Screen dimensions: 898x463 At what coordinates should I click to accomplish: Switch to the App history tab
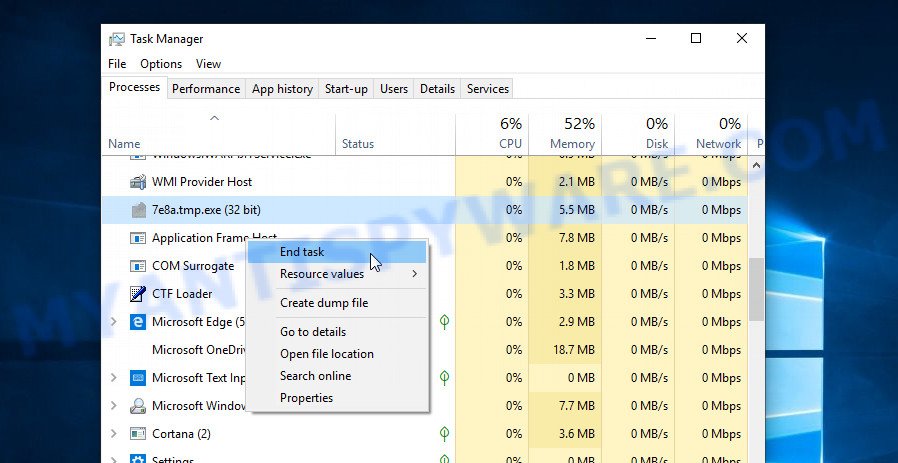282,89
